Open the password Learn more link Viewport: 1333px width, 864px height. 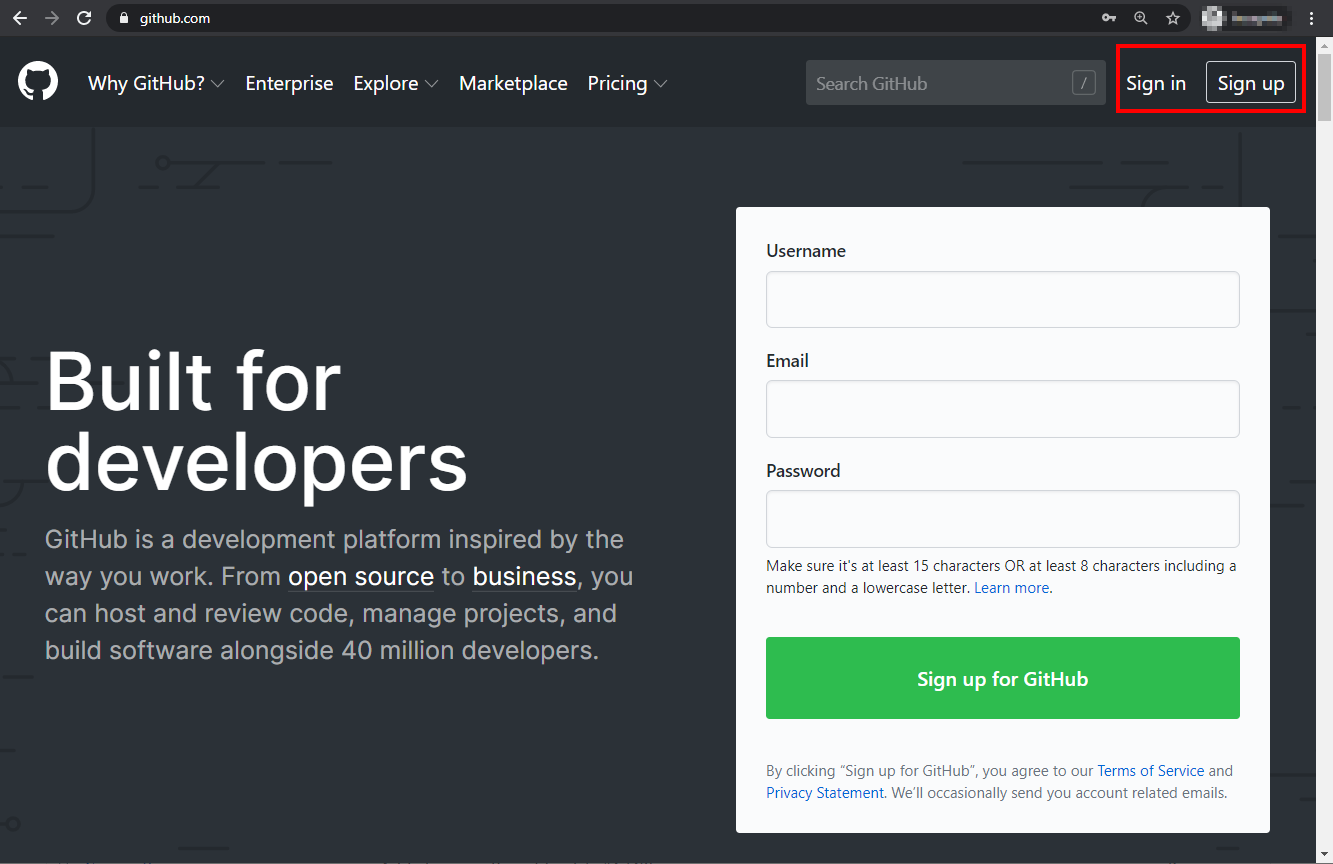pos(1011,587)
